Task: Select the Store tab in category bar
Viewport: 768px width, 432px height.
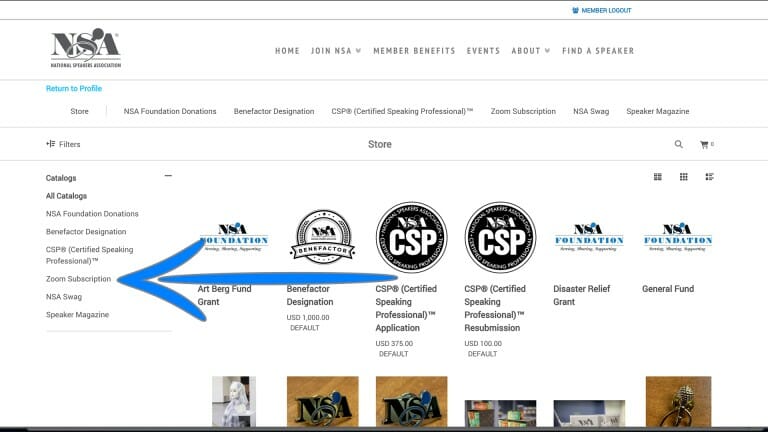Action: 79,111
